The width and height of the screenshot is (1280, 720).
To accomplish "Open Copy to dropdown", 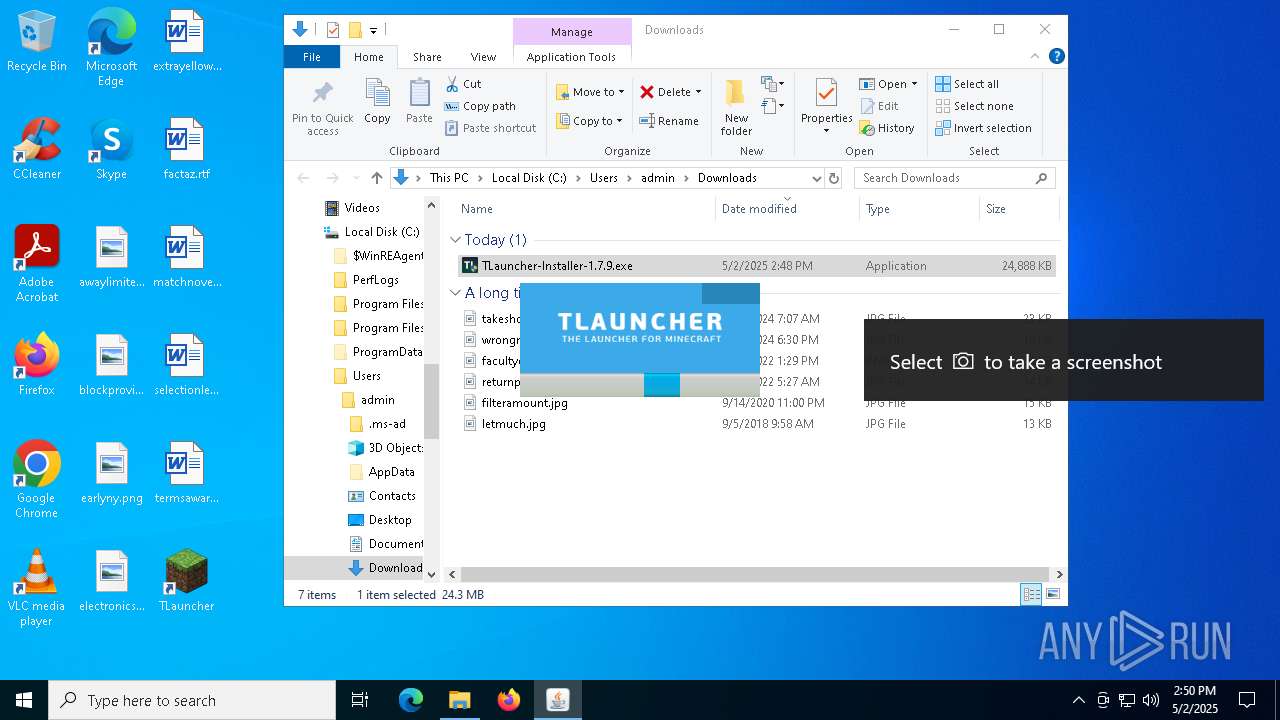I will (589, 121).
